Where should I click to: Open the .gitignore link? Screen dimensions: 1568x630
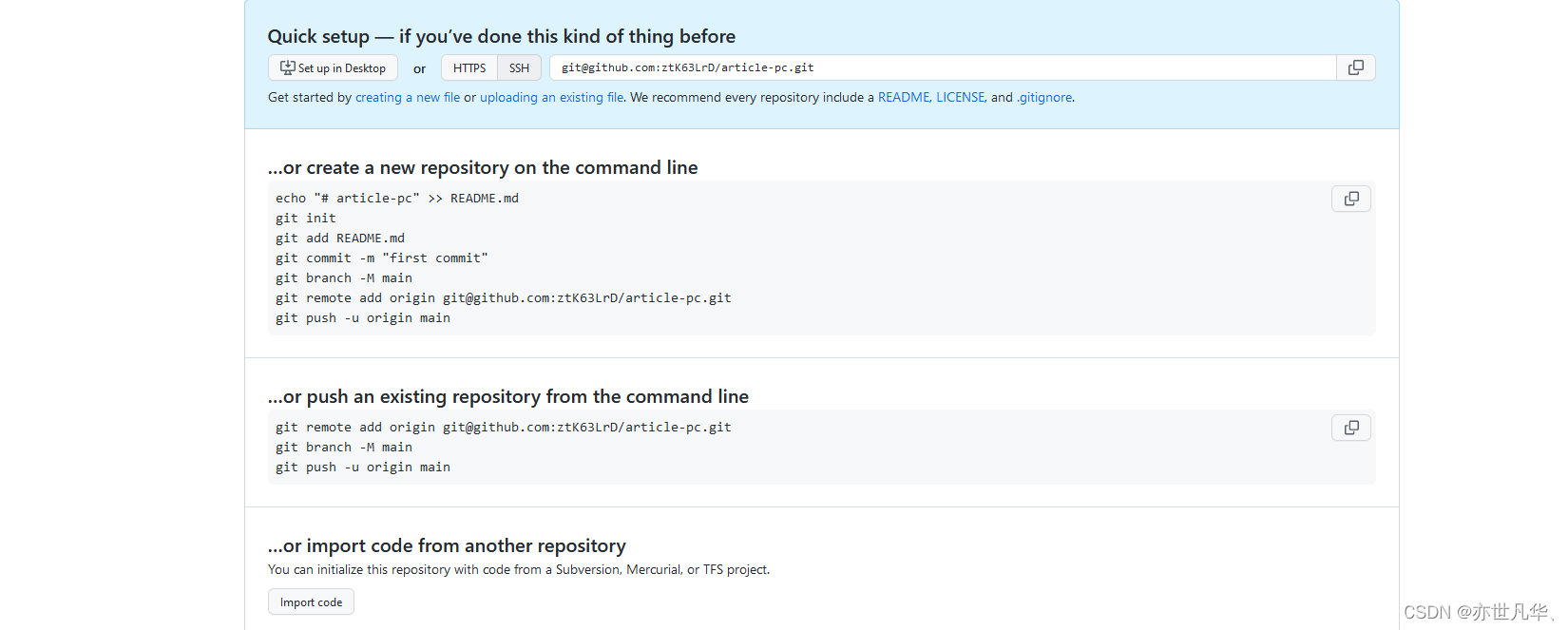(x=1044, y=97)
